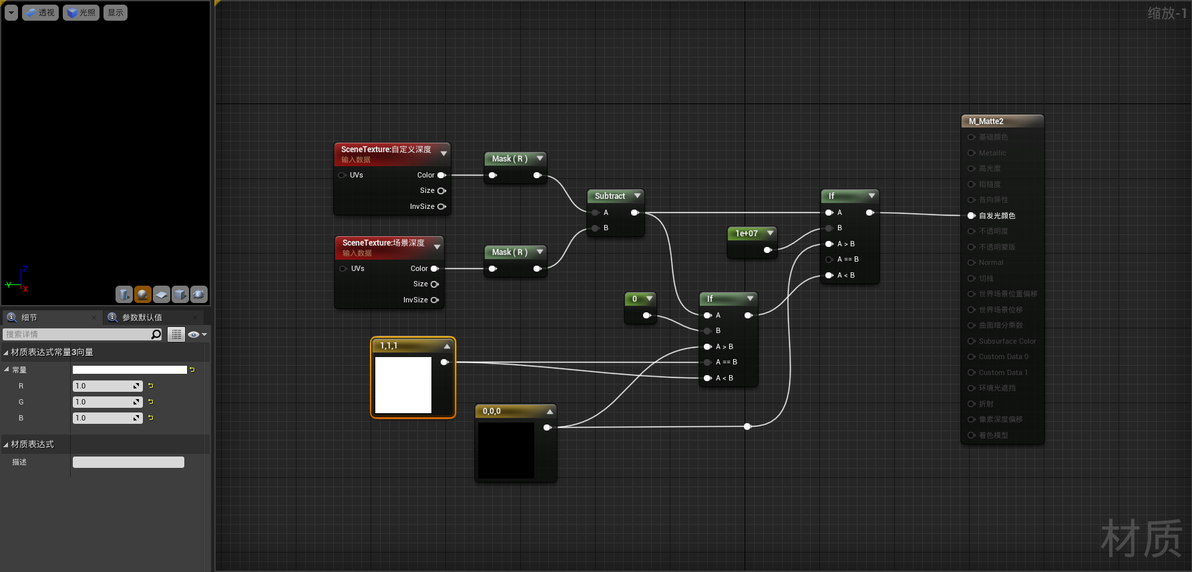The height and width of the screenshot is (572, 1192).
Task: Expand the lower Mask (R) node arrow
Action: tap(539, 252)
